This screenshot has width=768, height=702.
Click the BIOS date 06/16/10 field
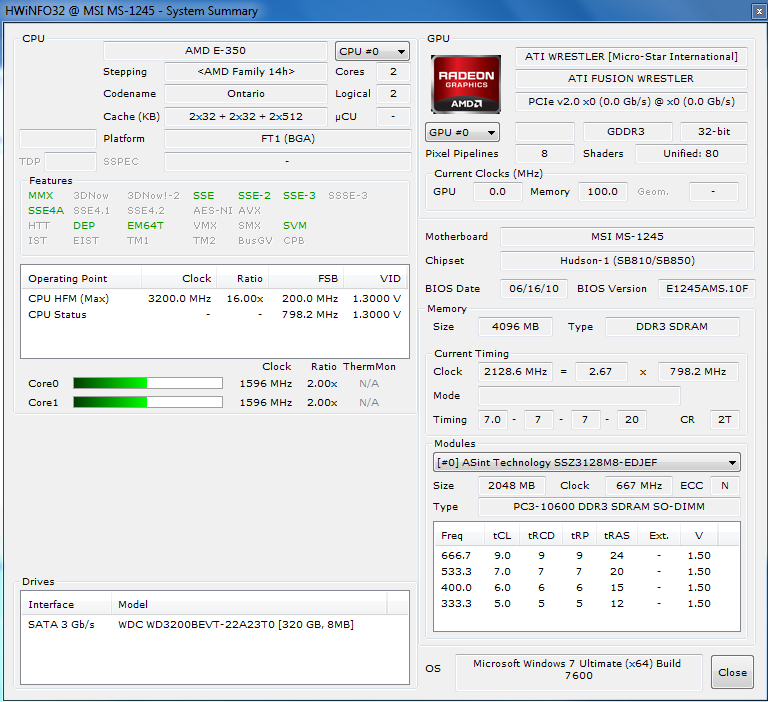click(534, 289)
